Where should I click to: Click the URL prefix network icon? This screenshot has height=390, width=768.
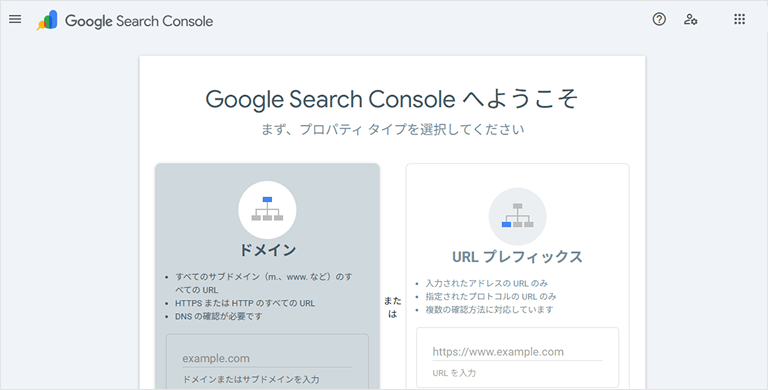518,217
